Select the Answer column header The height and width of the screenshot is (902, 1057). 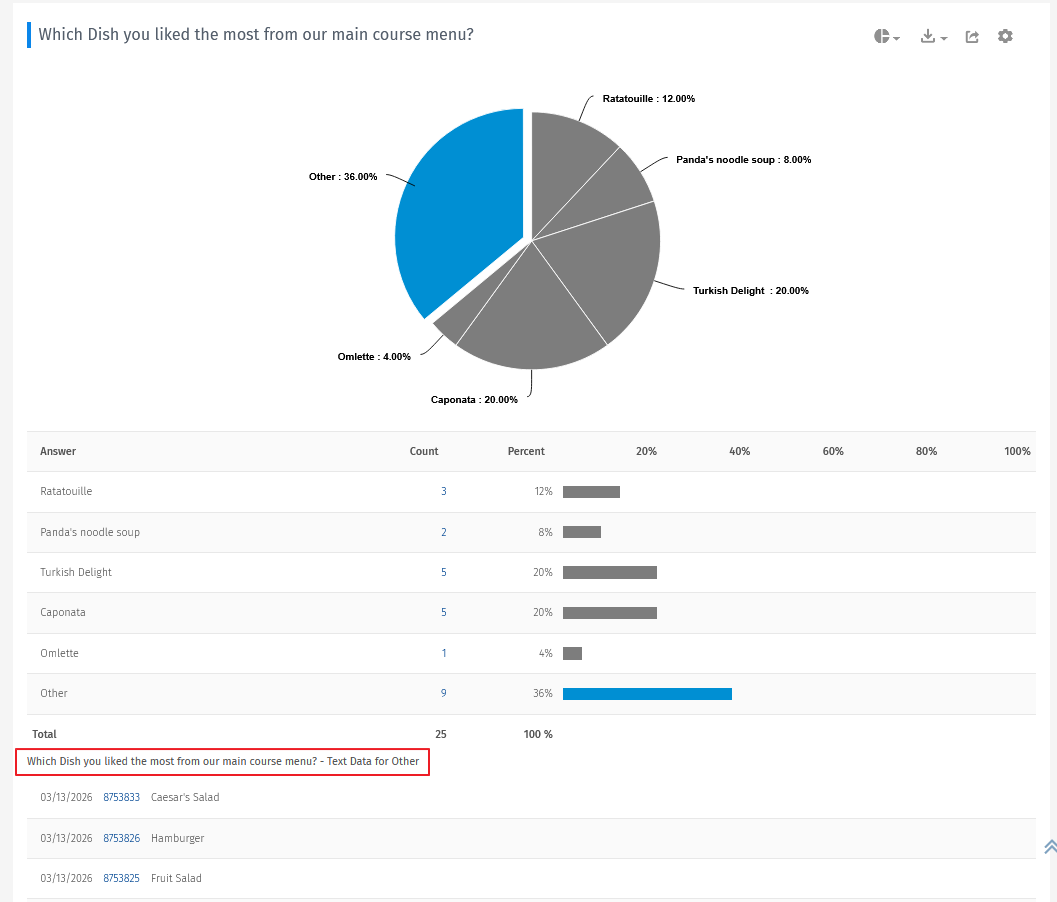pyautogui.click(x=57, y=451)
